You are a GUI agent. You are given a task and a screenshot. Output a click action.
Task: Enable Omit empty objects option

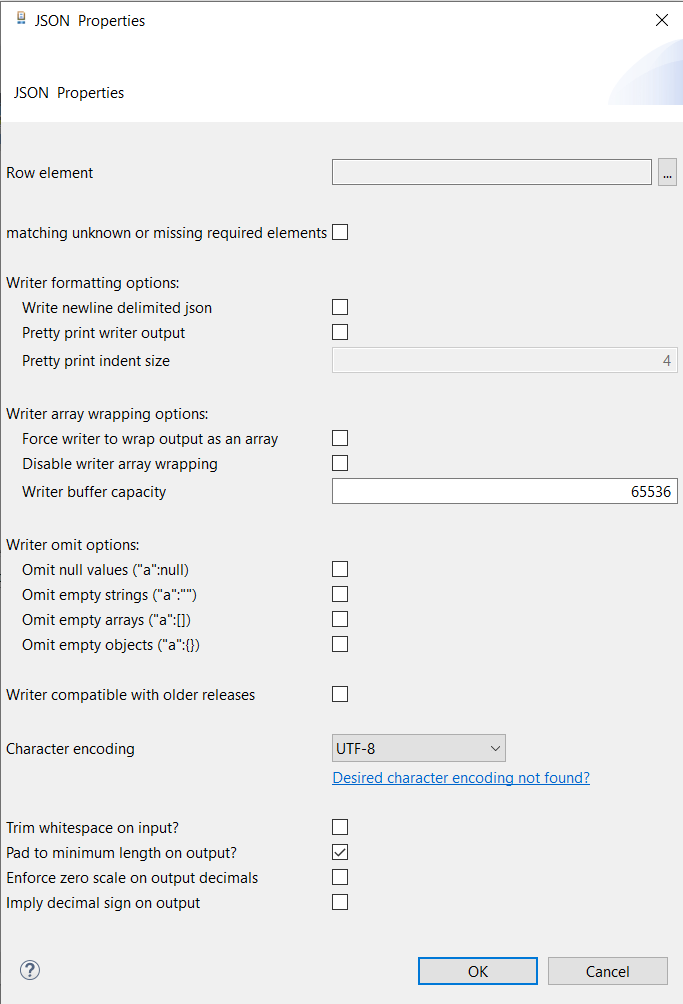(340, 644)
